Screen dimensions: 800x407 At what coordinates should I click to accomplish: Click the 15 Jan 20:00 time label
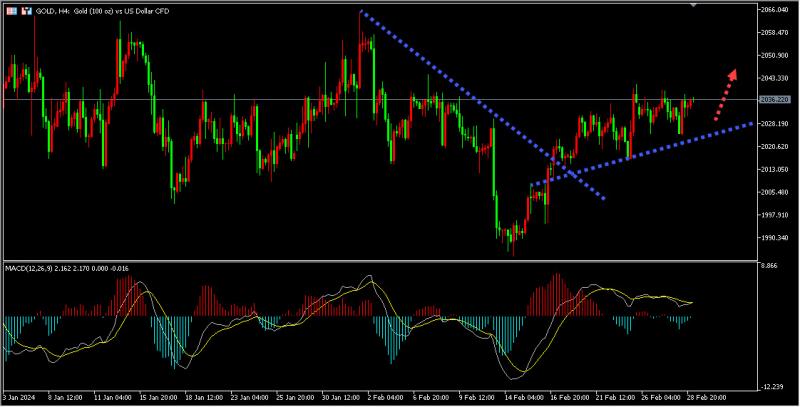(x=158, y=397)
